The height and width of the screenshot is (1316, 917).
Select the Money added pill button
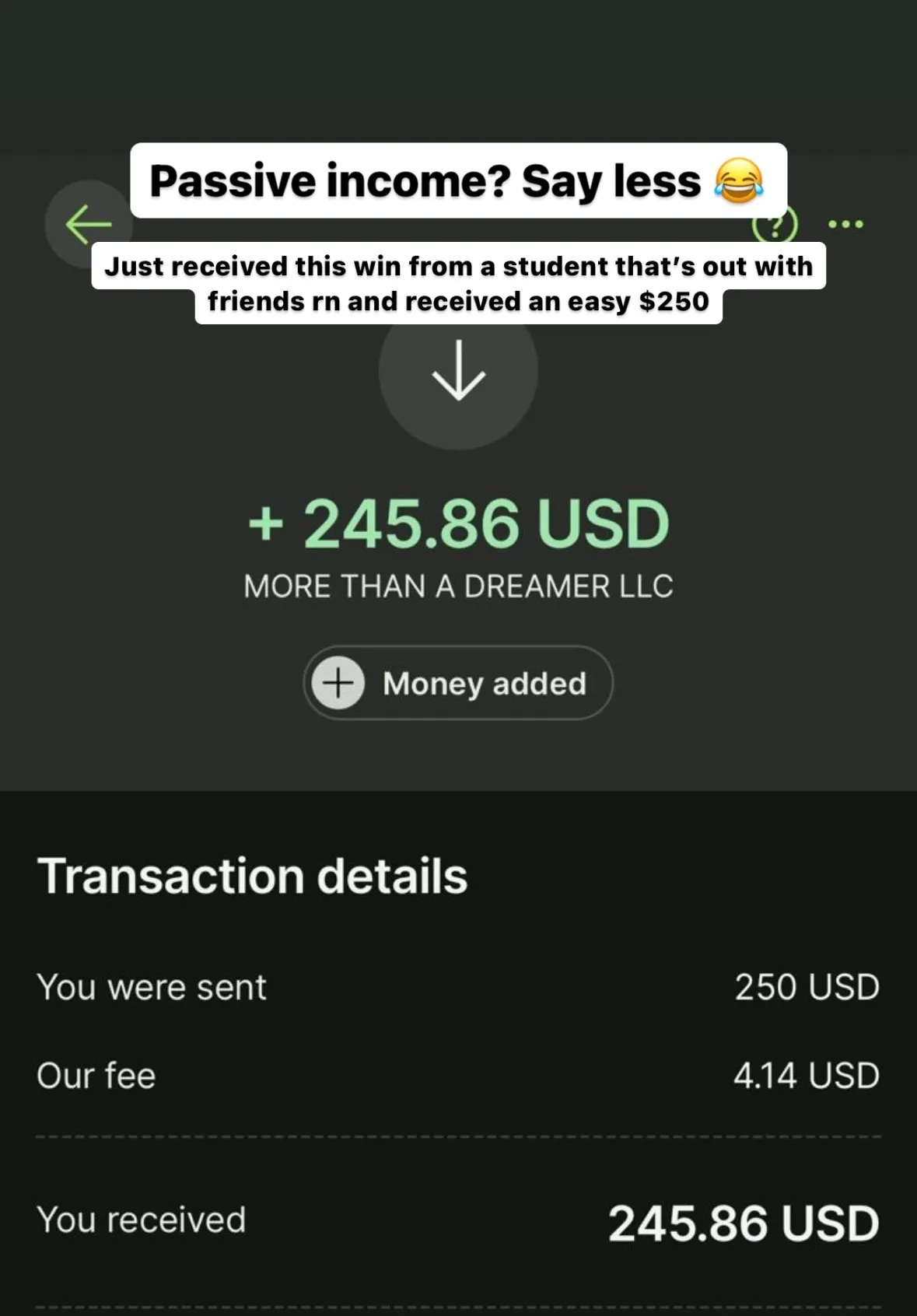pos(458,683)
